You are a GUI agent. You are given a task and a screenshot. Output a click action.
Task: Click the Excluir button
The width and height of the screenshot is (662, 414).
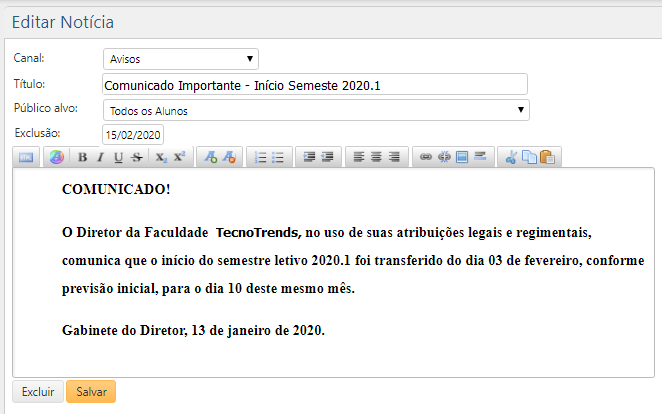(38, 392)
